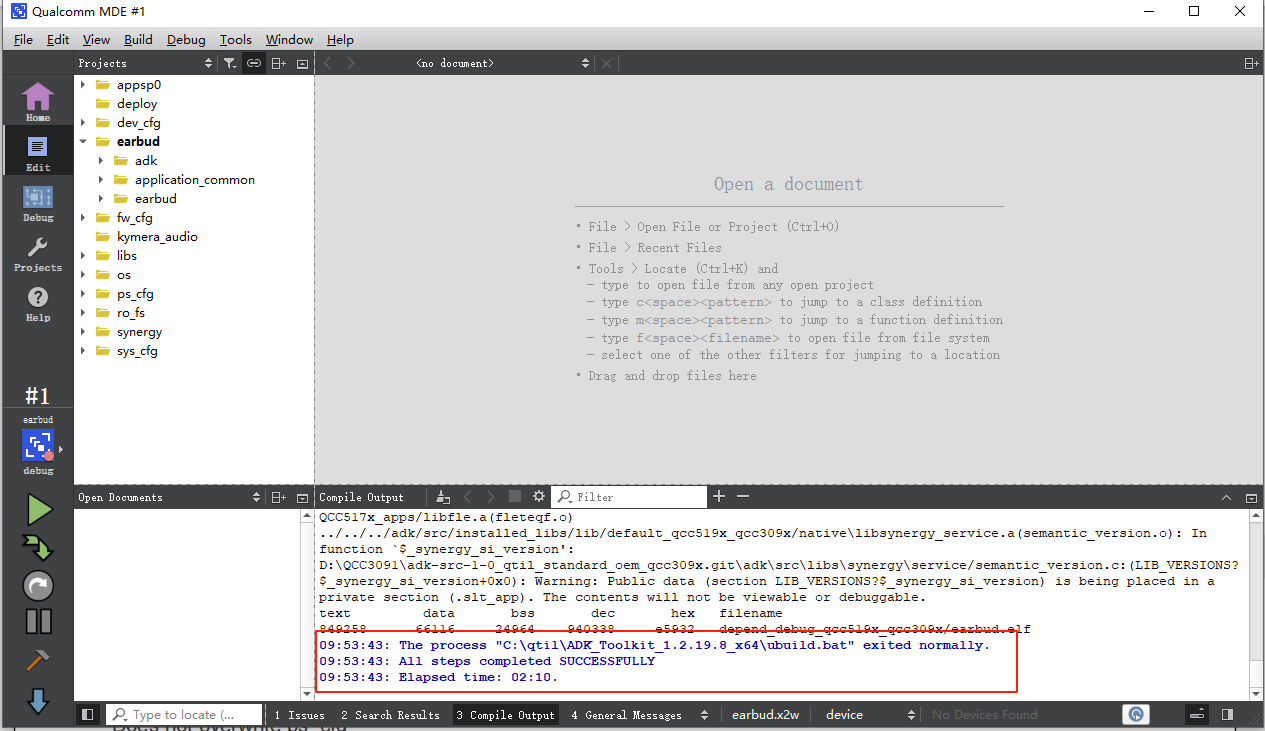Image resolution: width=1265 pixels, height=731 pixels.
Task: Show the 1 Issues pane
Action: tap(300, 715)
